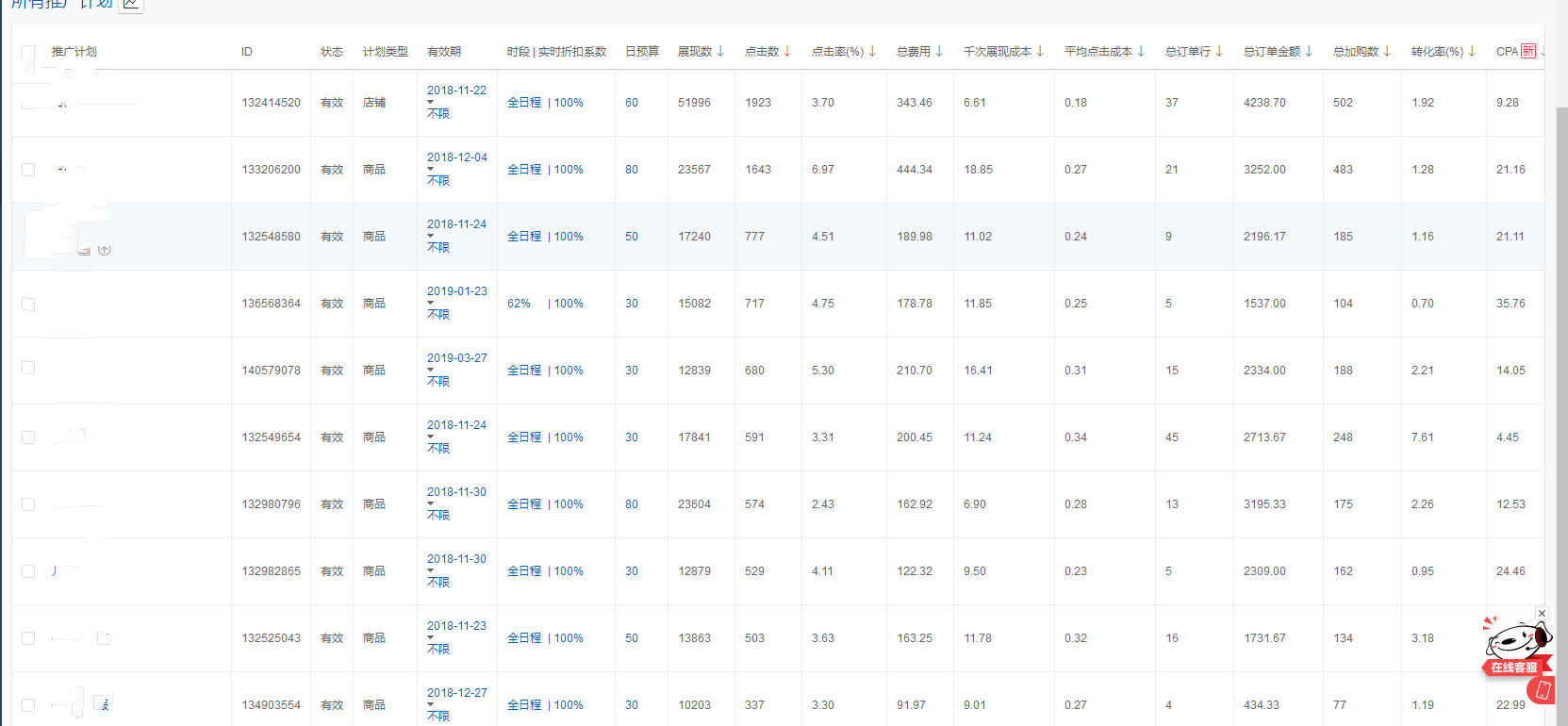
Task: Expand date dropdown under 2018-11-22
Action: (x=431, y=102)
